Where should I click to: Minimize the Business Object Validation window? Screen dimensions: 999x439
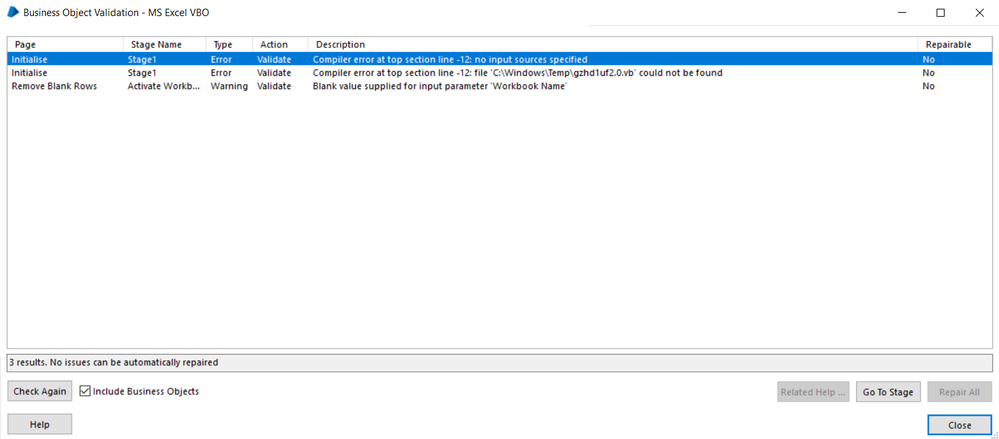coord(902,13)
